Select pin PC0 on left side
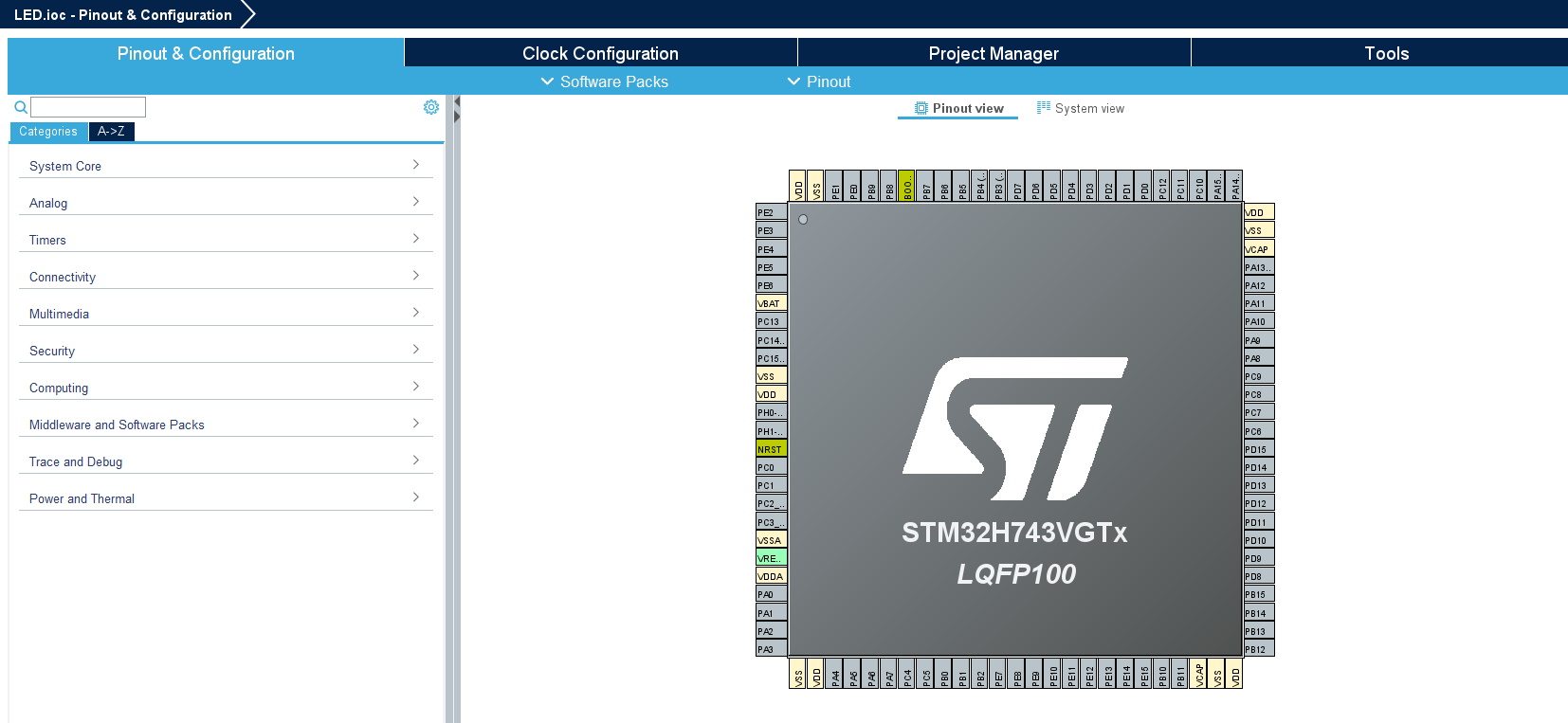This screenshot has height=723, width=1568. (772, 467)
